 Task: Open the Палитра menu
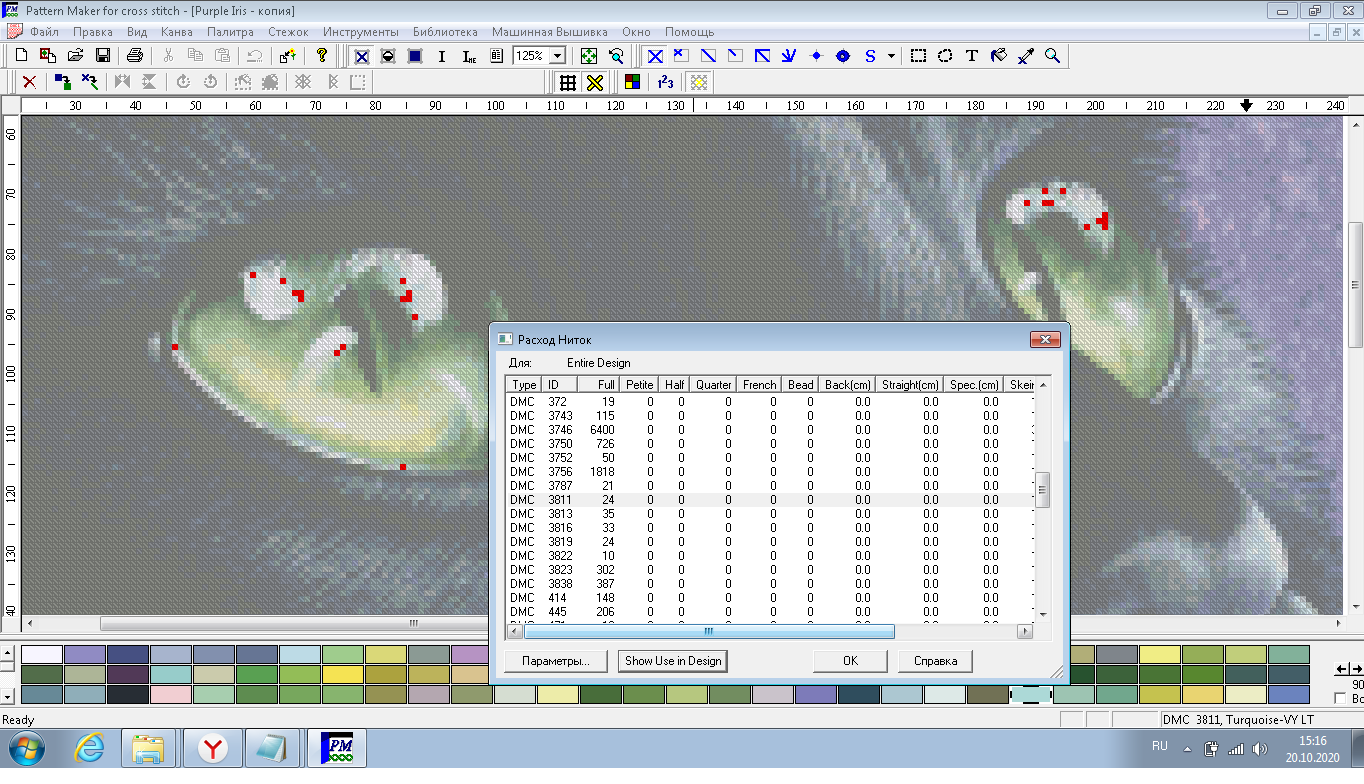tap(230, 32)
